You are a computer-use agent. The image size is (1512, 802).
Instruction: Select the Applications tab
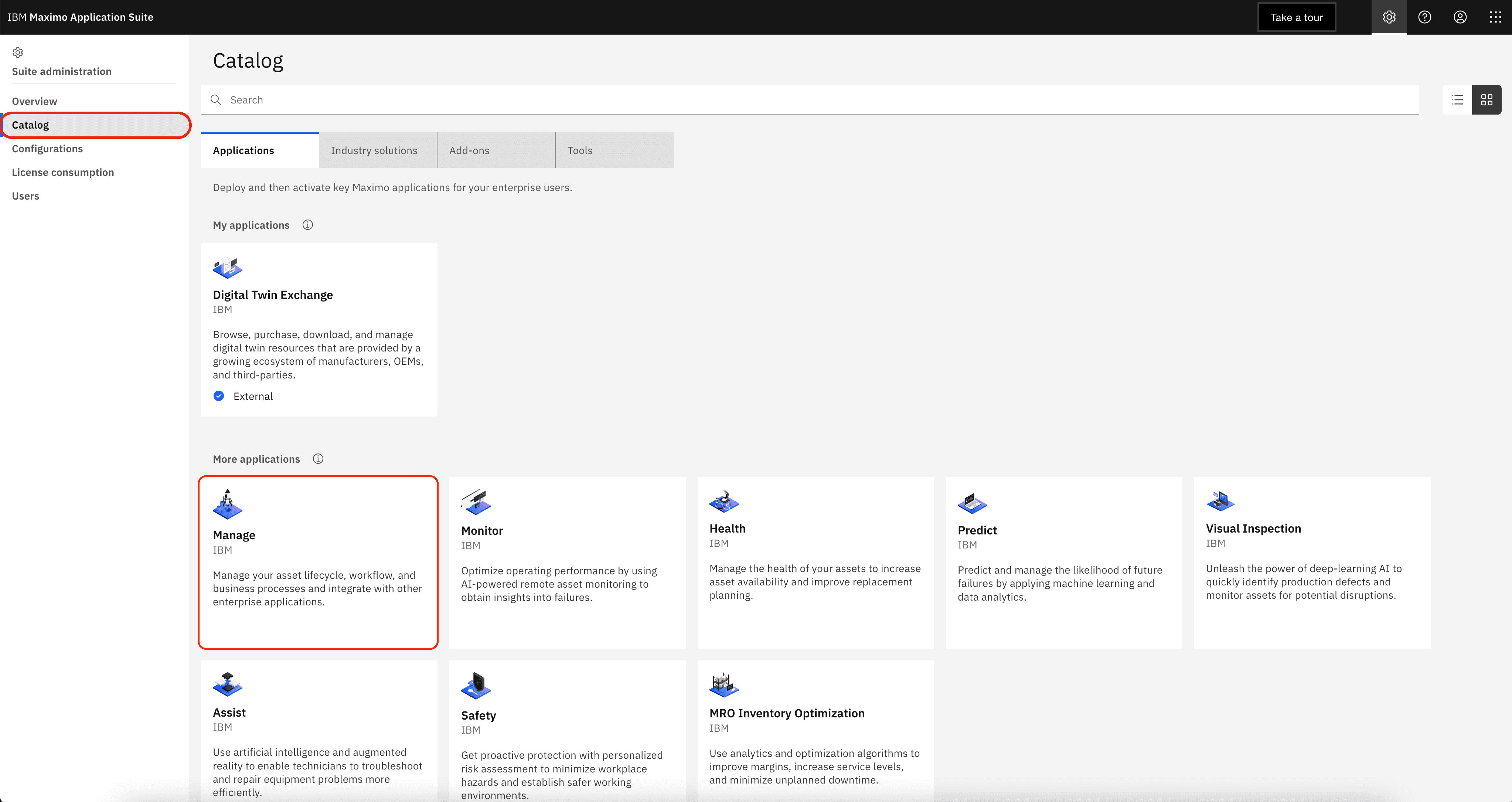(x=260, y=150)
